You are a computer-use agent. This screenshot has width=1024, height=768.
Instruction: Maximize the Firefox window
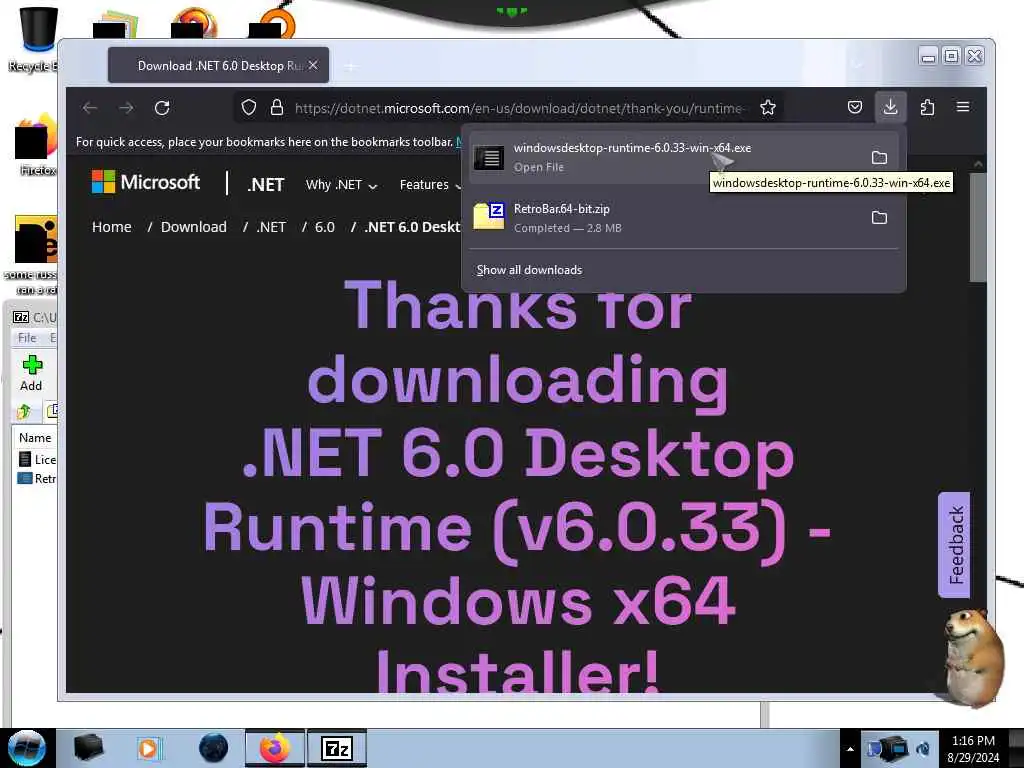coord(952,56)
